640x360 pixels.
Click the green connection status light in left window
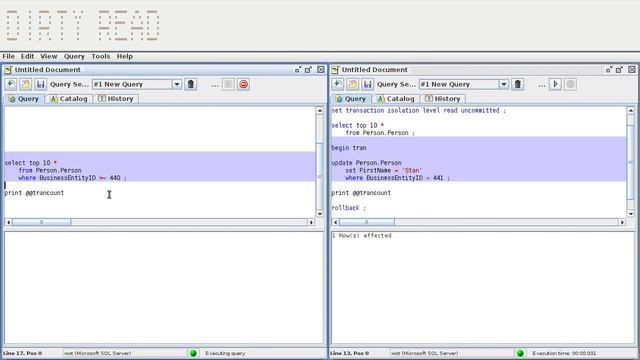(x=193, y=353)
